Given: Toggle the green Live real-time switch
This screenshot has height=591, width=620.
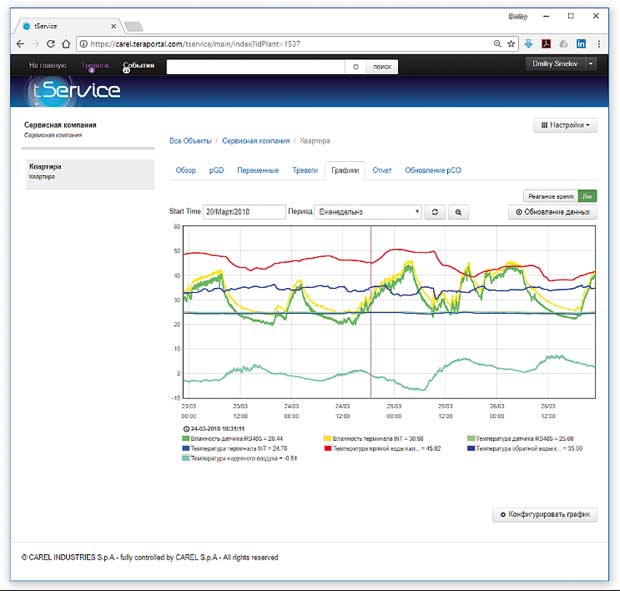Looking at the screenshot, I should [x=587, y=196].
